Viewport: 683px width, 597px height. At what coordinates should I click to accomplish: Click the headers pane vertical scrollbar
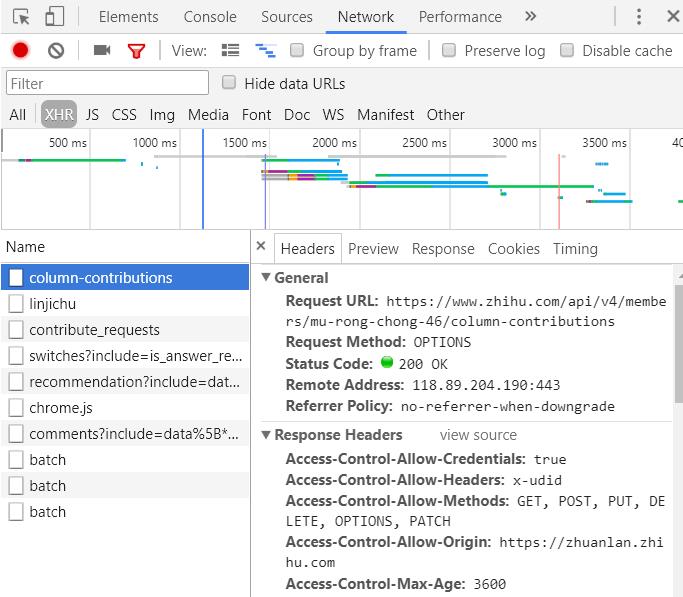pos(679,344)
